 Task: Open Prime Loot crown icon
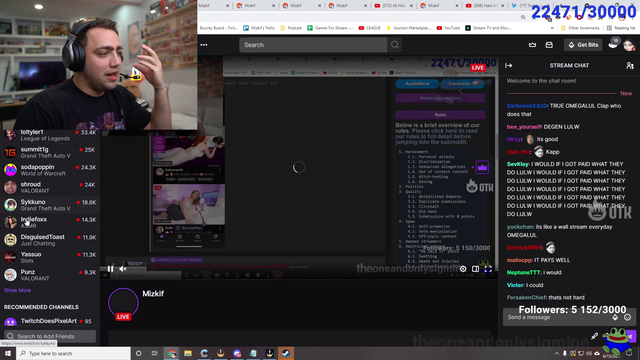pos(532,45)
